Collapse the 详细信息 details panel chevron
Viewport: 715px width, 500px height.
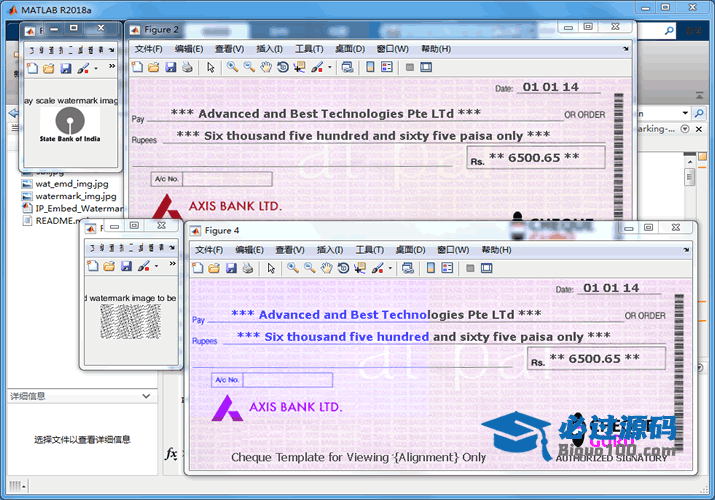(x=146, y=396)
